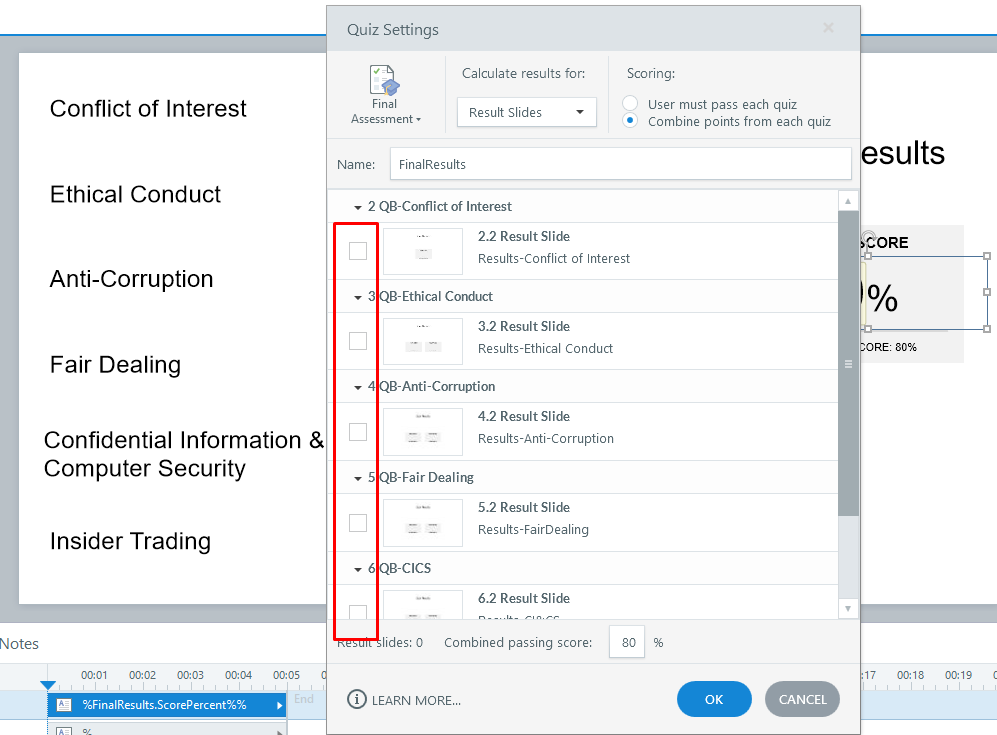The image size is (997, 735).
Task: Collapse the 6 QB-CICS group
Action: (x=358, y=569)
